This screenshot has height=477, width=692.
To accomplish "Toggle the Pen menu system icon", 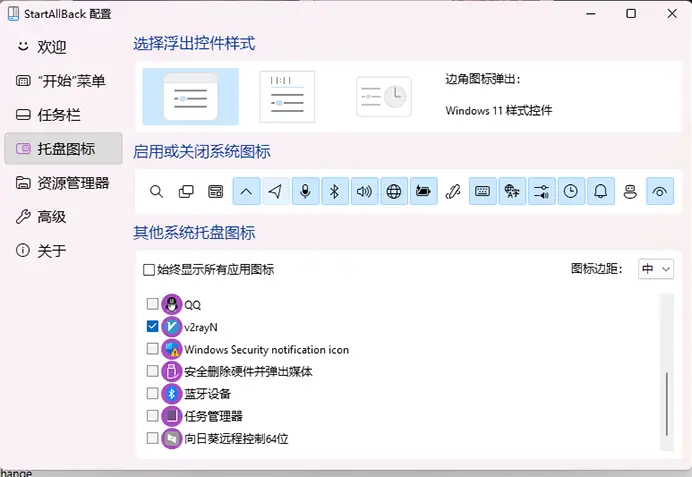I will [x=453, y=192].
